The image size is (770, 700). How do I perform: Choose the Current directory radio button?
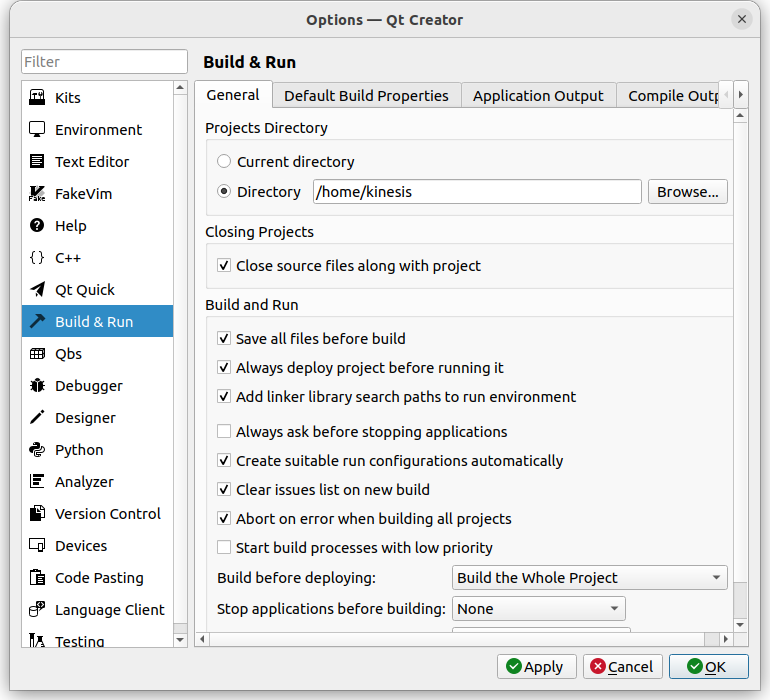(x=224, y=161)
